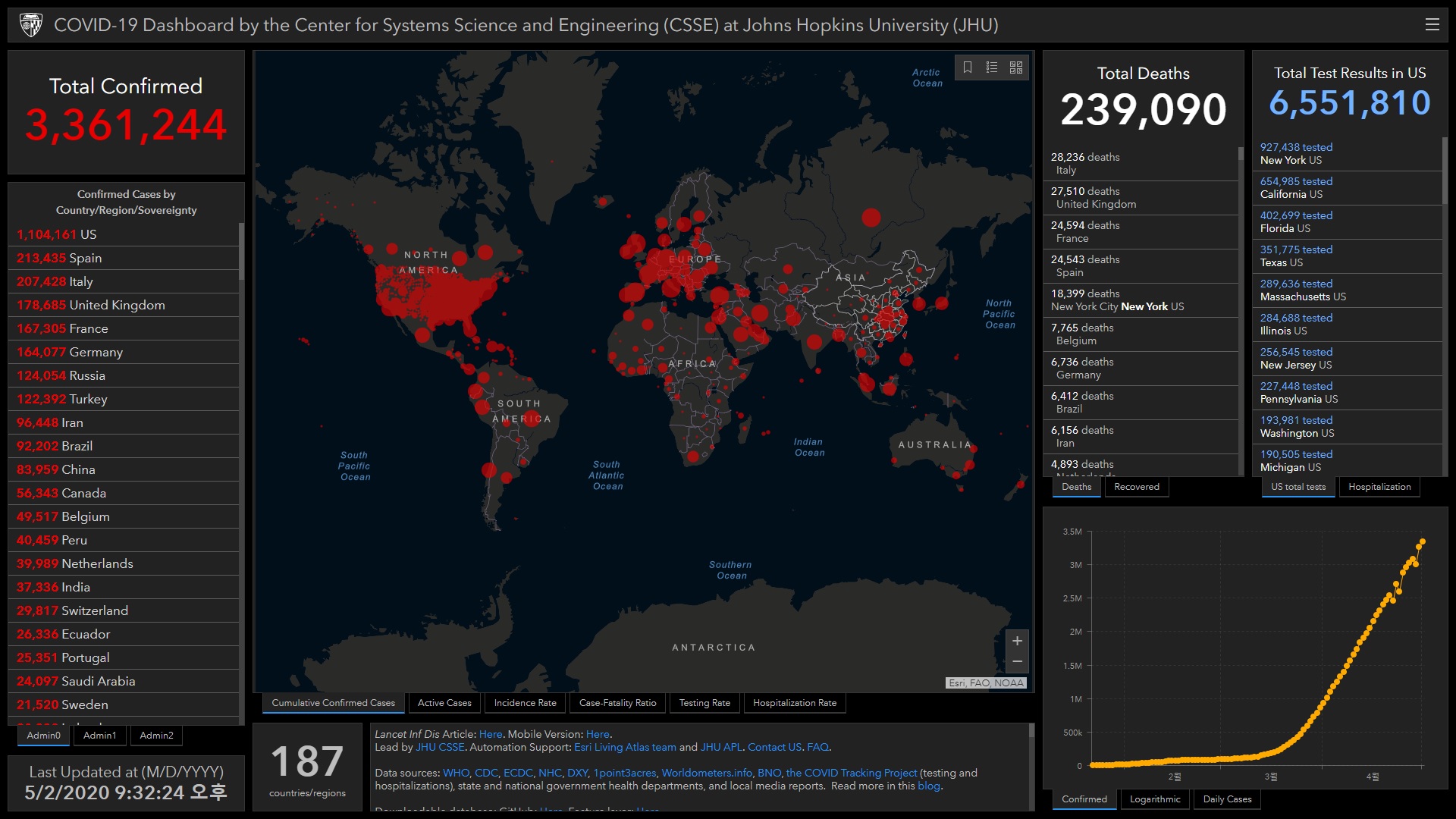Open the WHO data source link
The width and height of the screenshot is (1456, 819).
[x=456, y=773]
